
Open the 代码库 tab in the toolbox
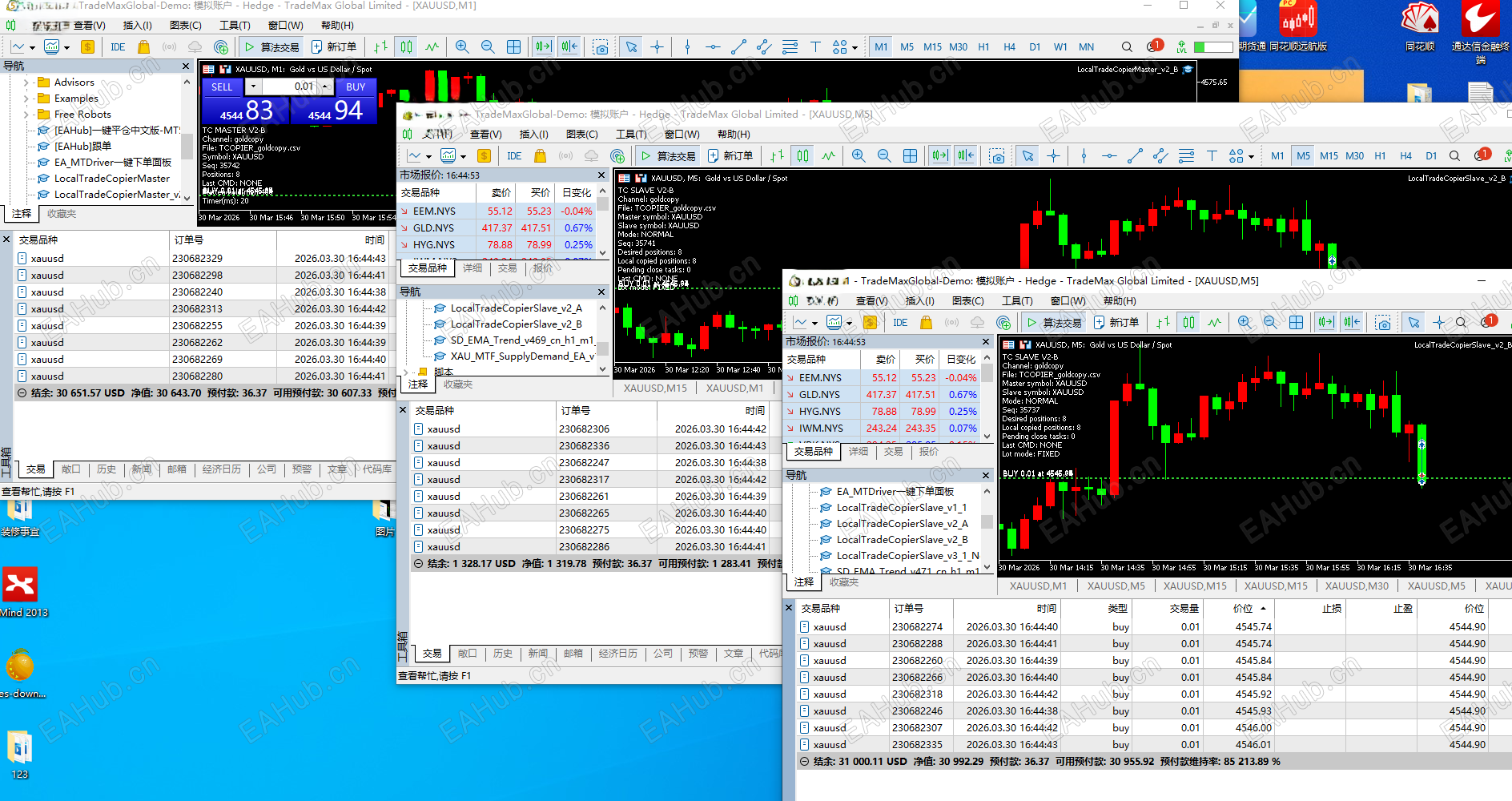[x=376, y=469]
